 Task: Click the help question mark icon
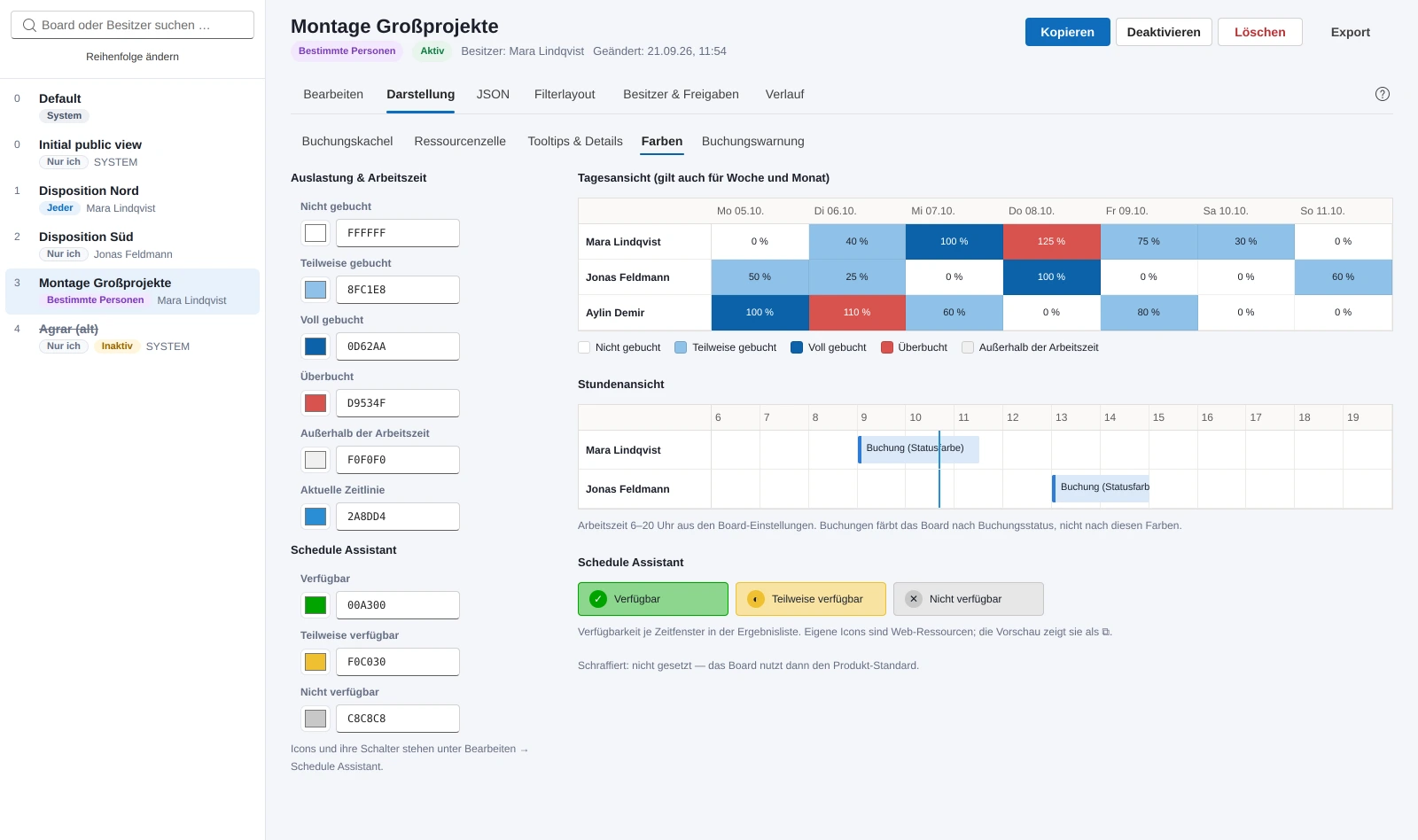pos(1382,94)
